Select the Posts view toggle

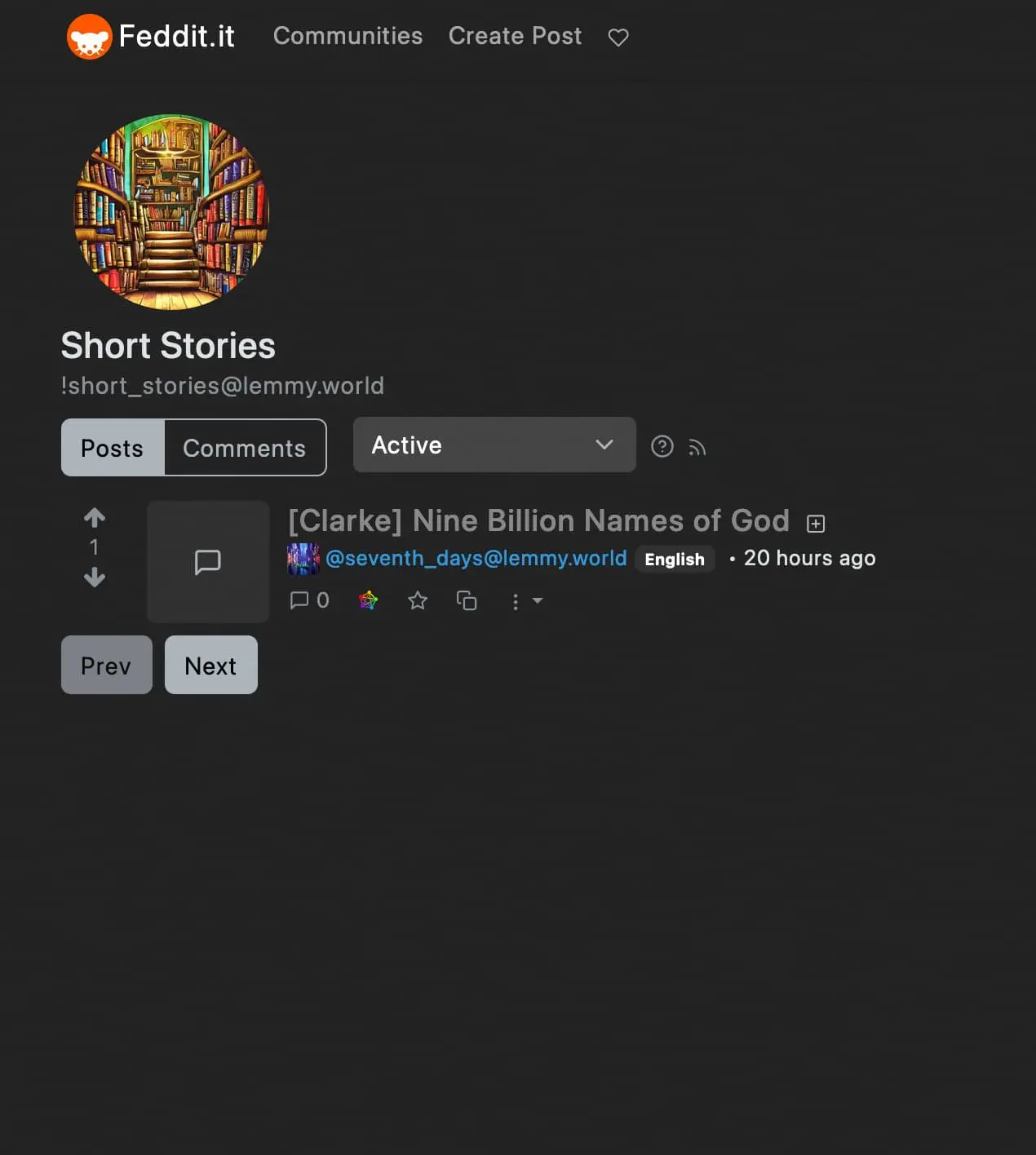pos(113,448)
